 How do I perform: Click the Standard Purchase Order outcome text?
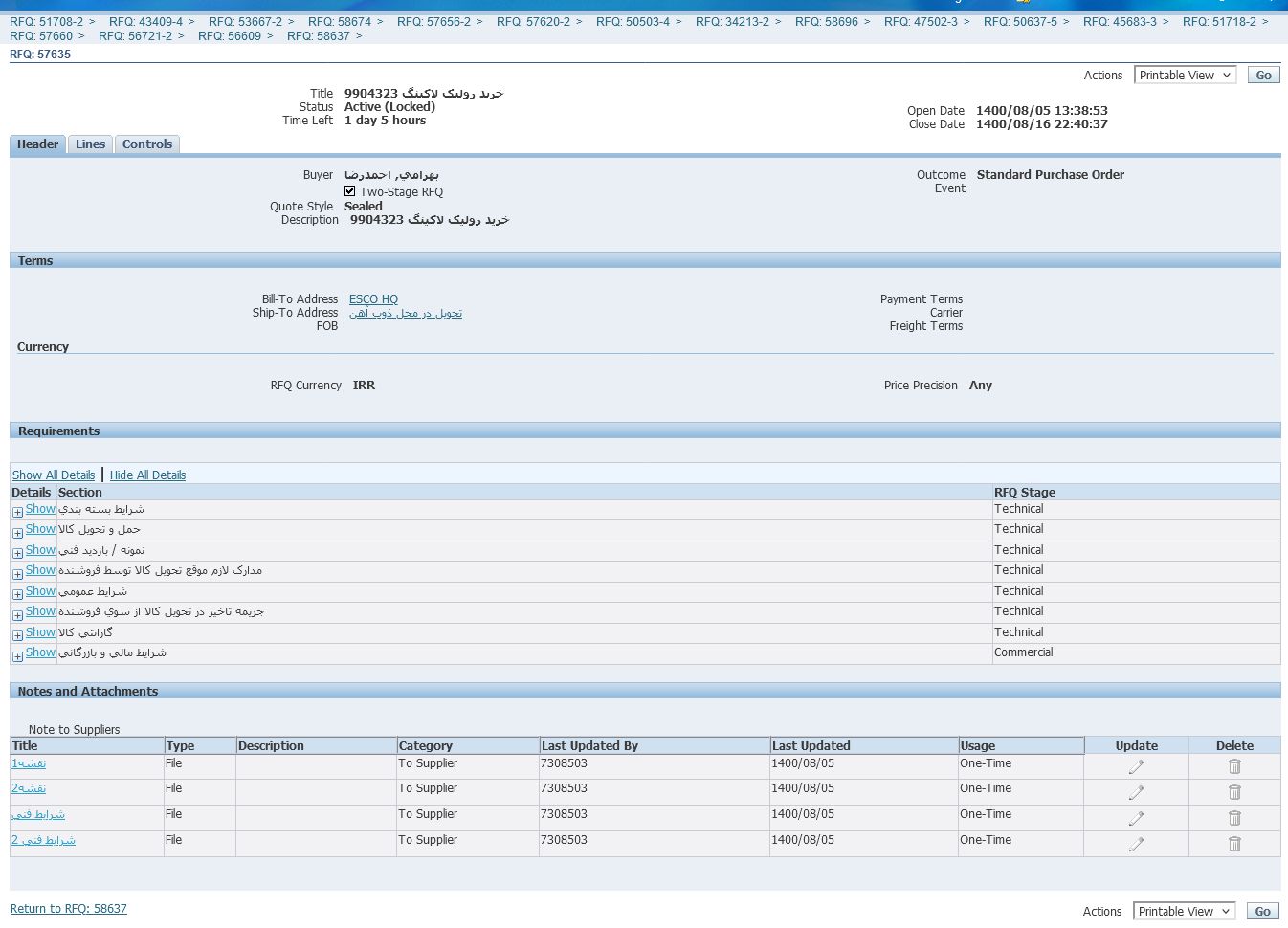[1051, 175]
